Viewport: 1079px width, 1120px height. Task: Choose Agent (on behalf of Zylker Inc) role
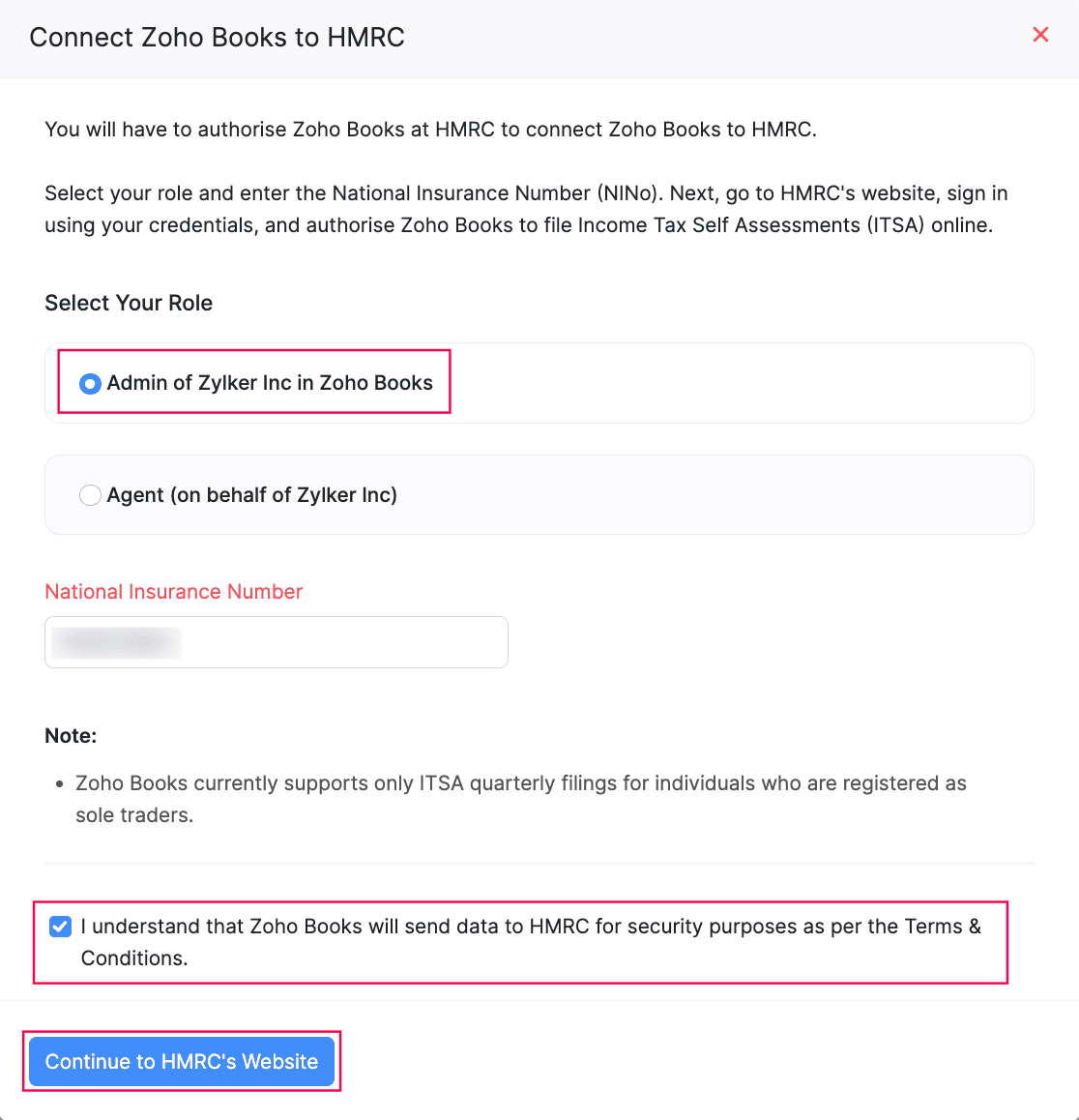click(90, 494)
